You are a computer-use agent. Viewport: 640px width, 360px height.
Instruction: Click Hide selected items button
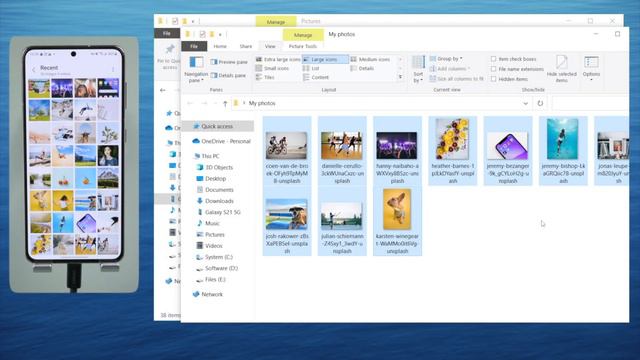[562, 69]
